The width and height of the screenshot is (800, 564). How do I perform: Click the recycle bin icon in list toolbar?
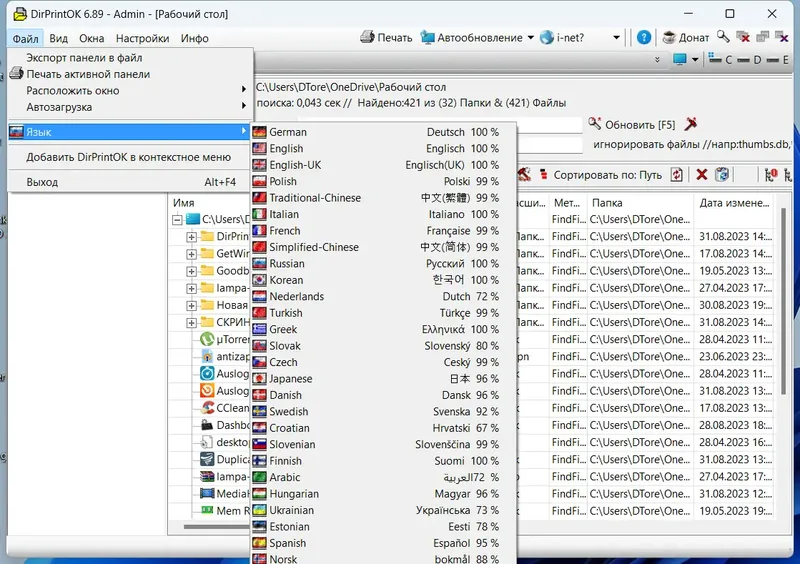721,175
